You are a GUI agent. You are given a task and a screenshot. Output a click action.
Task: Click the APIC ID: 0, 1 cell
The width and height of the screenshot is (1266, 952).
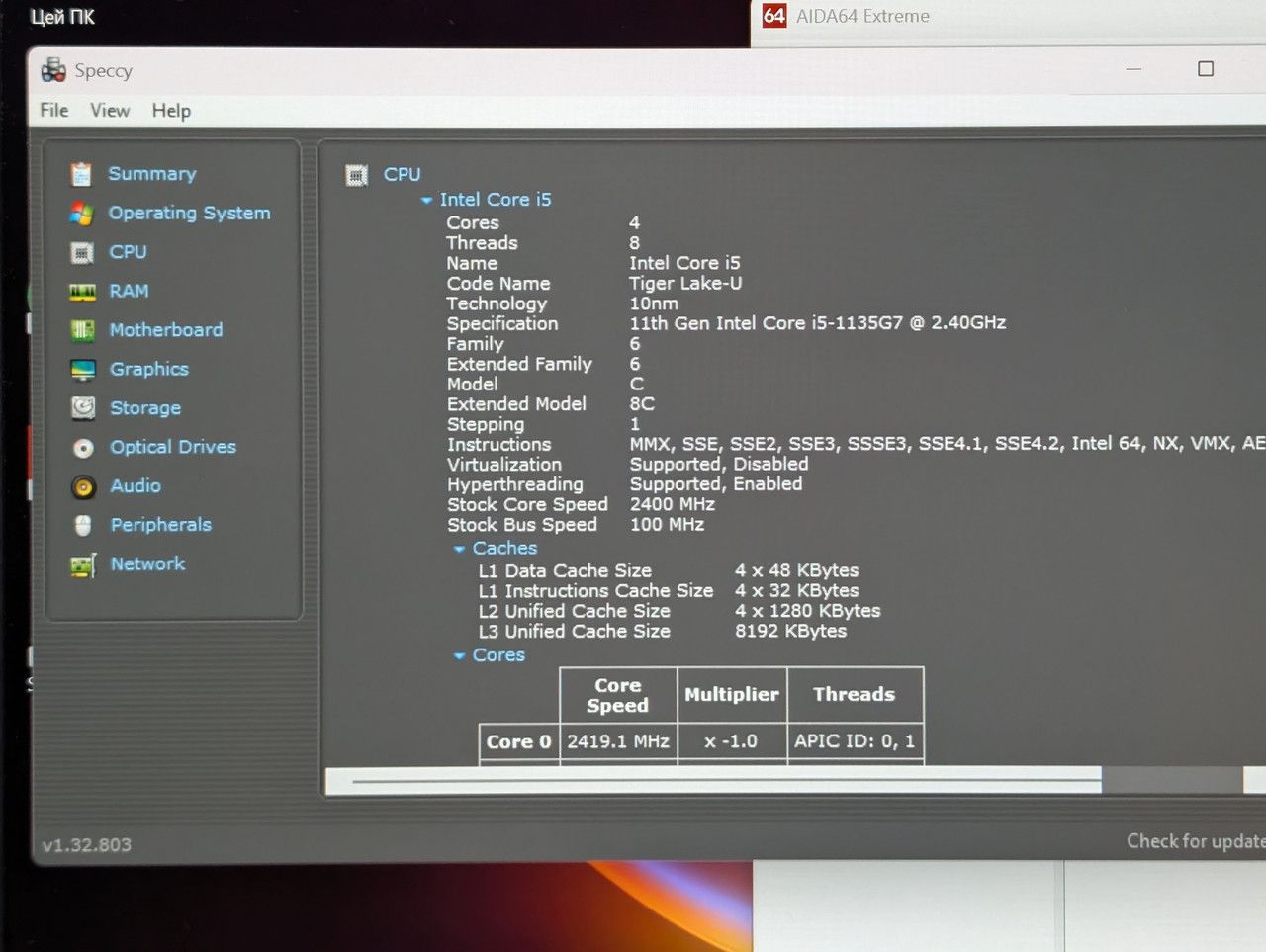tap(855, 742)
